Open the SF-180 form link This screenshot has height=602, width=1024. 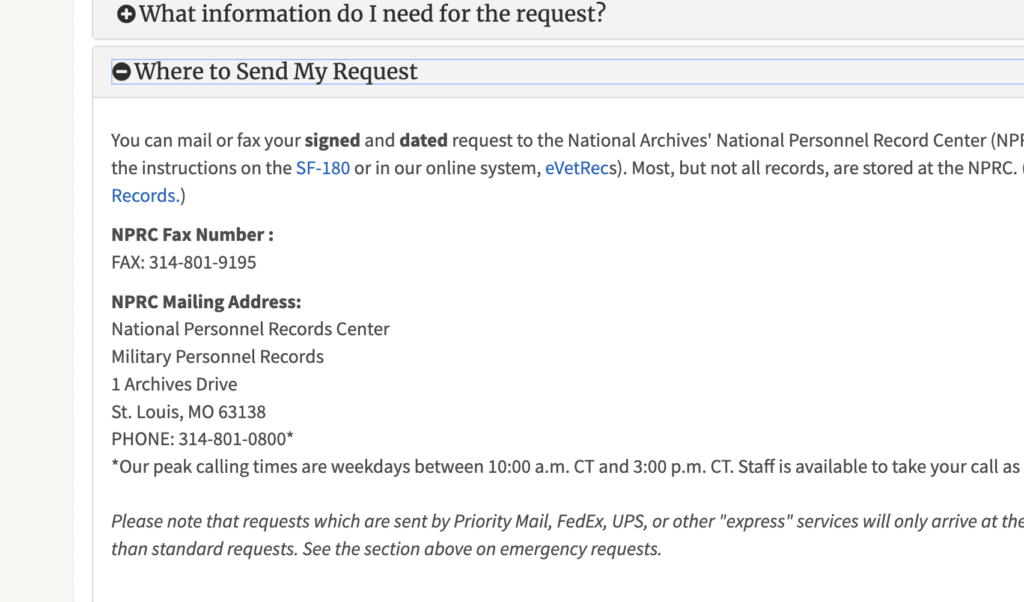click(x=323, y=168)
